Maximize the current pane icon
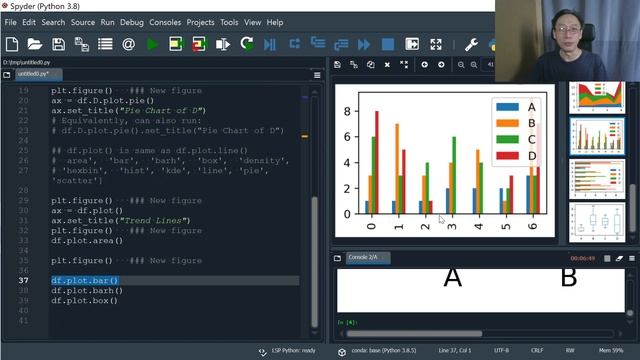Screen dimensions: 640x360 [412, 44]
